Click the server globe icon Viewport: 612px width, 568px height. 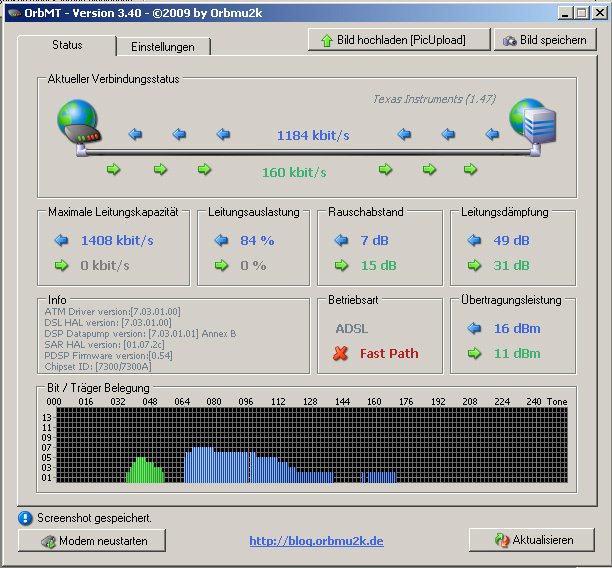tap(533, 121)
